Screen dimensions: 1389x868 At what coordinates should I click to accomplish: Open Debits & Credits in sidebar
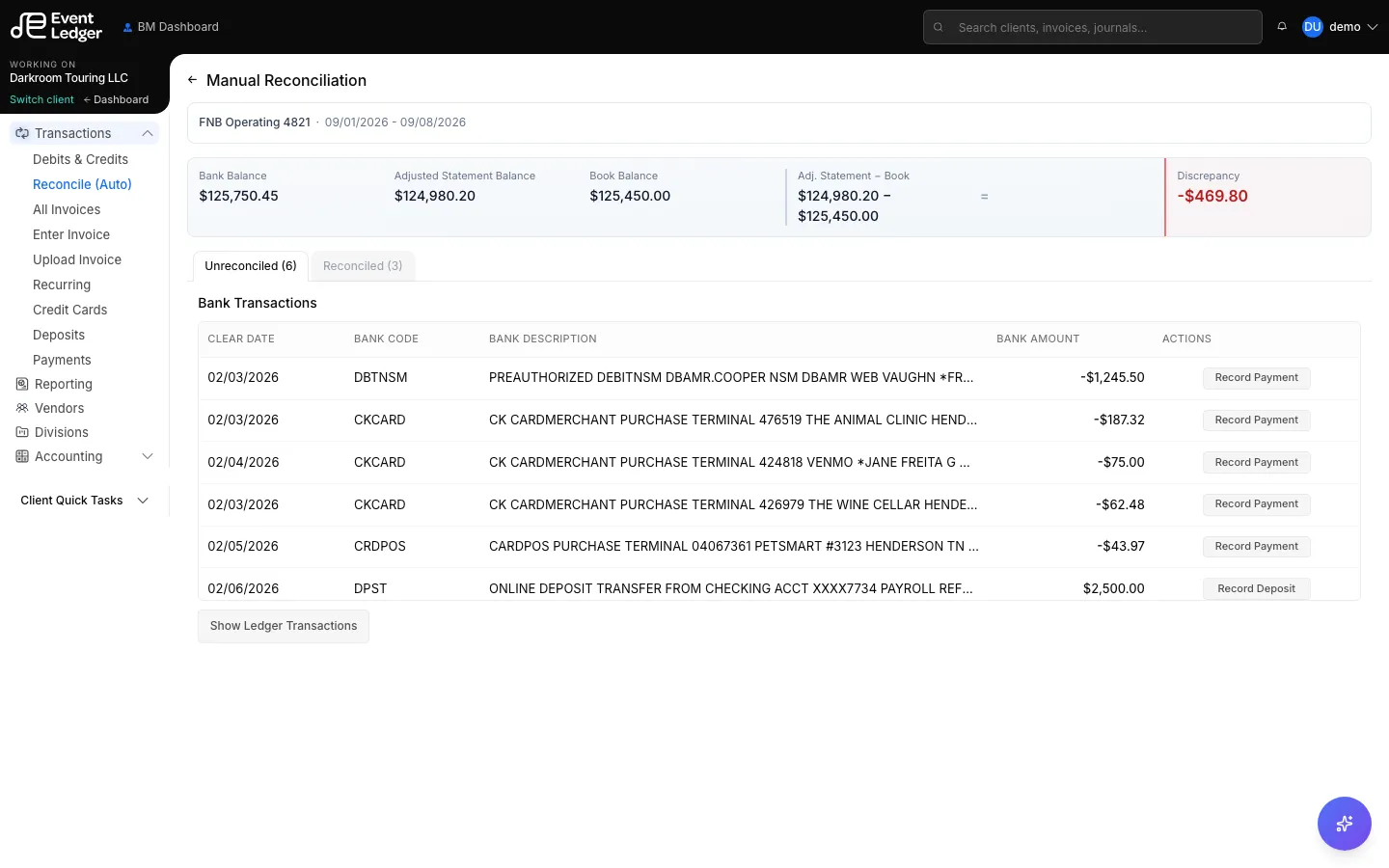[80, 159]
